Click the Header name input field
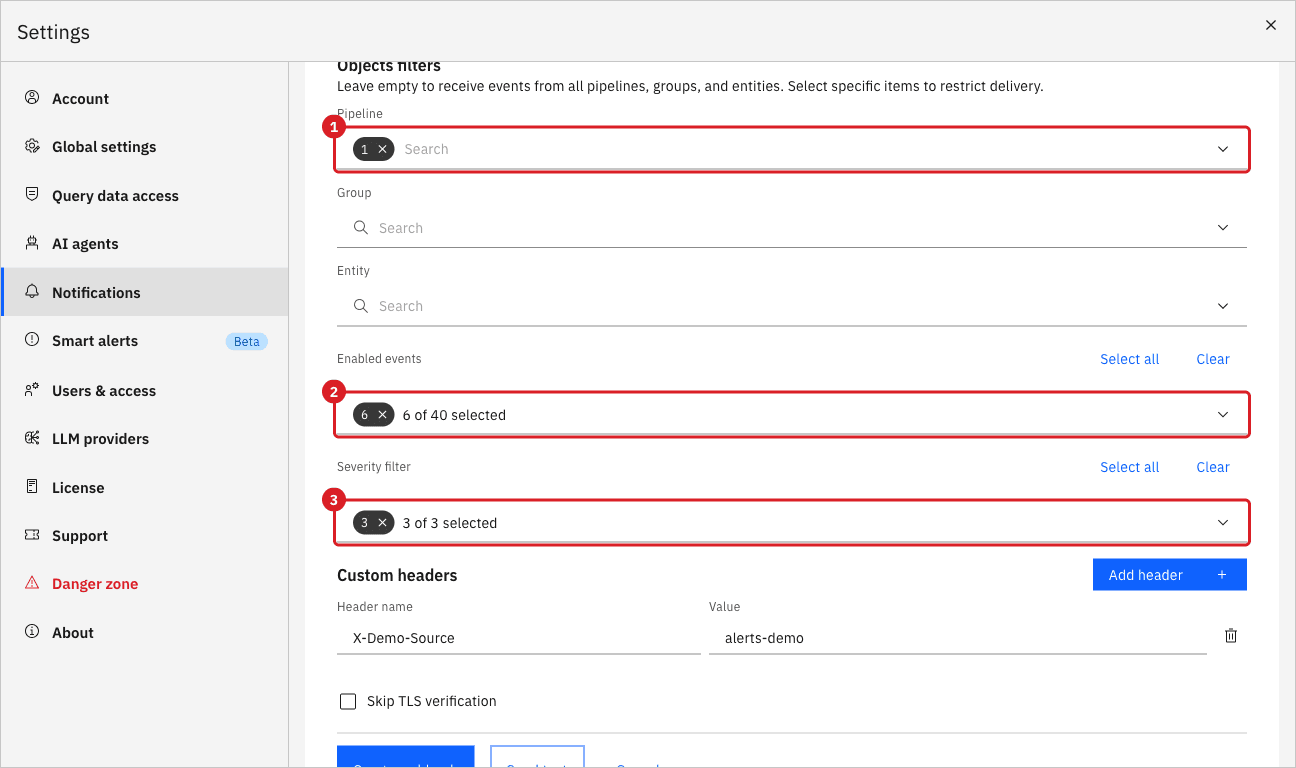This screenshot has width=1296, height=768. point(519,637)
